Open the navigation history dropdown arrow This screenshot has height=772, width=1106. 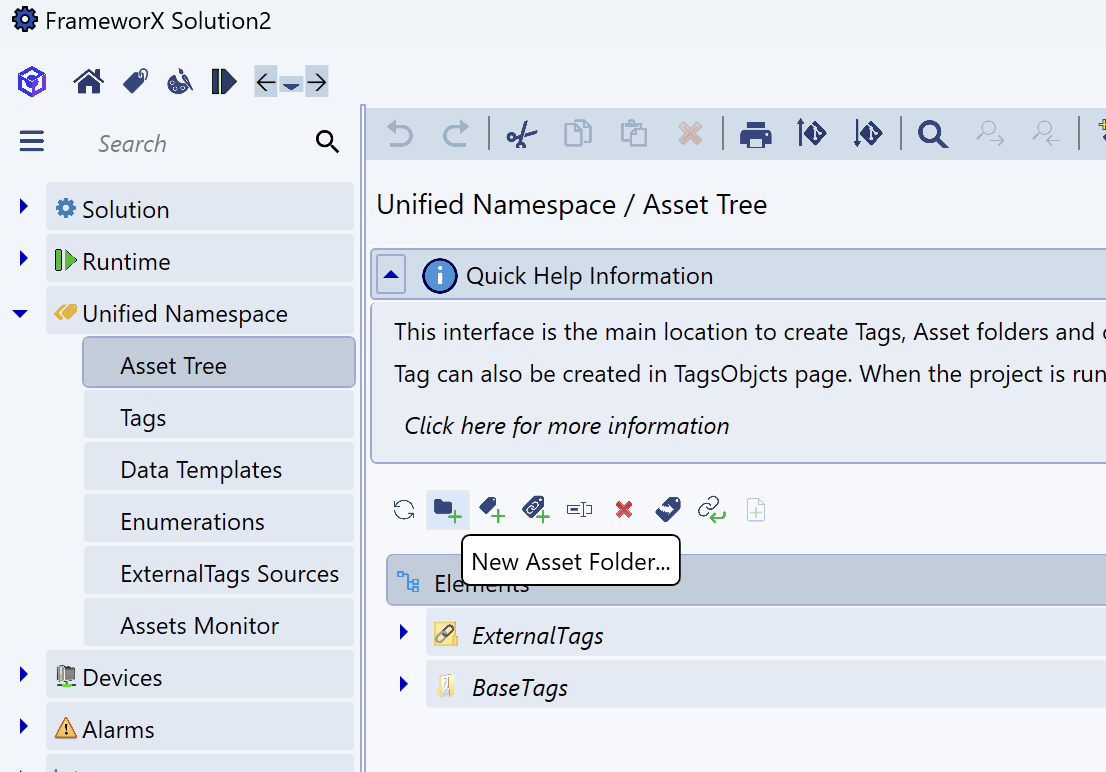click(291, 84)
